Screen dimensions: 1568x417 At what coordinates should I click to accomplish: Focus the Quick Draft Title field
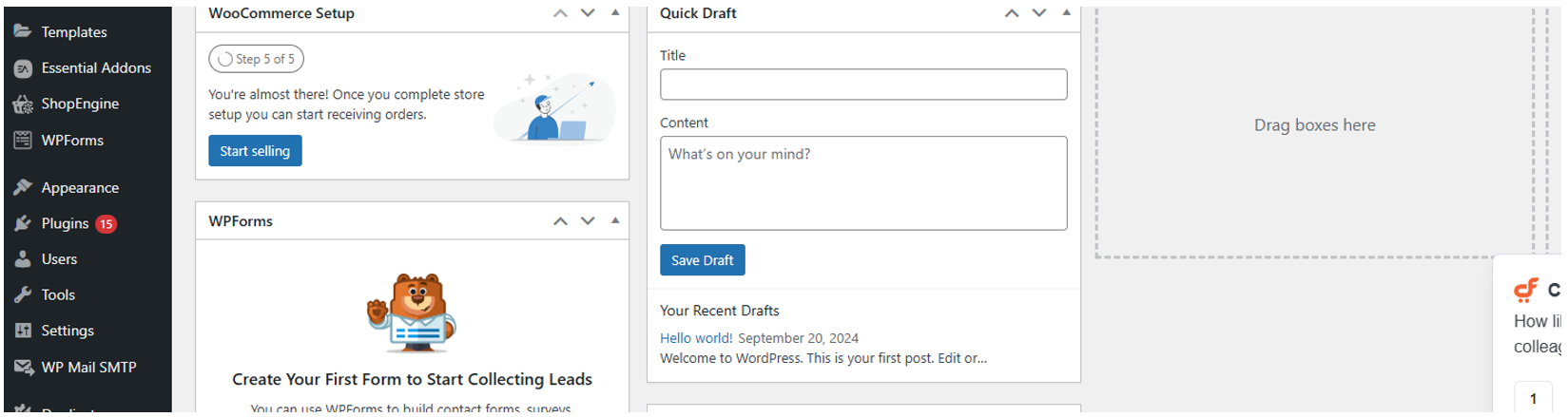[862, 85]
